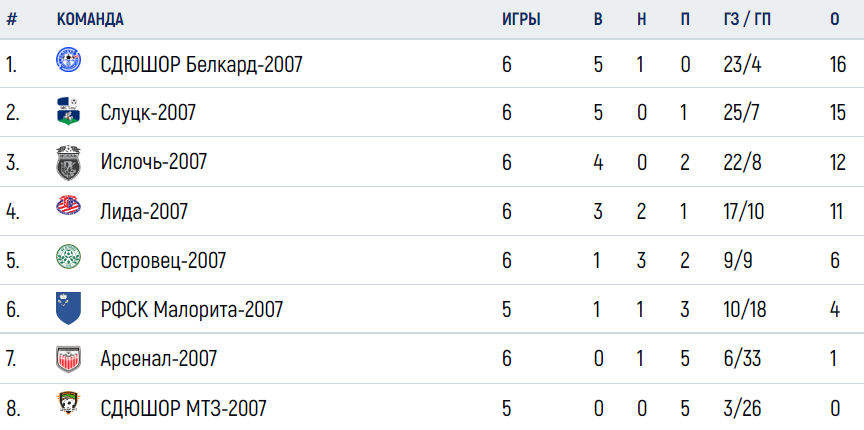The width and height of the screenshot is (864, 430).
Task: Open the РФСК Малорита-2007 team page
Action: click(192, 309)
